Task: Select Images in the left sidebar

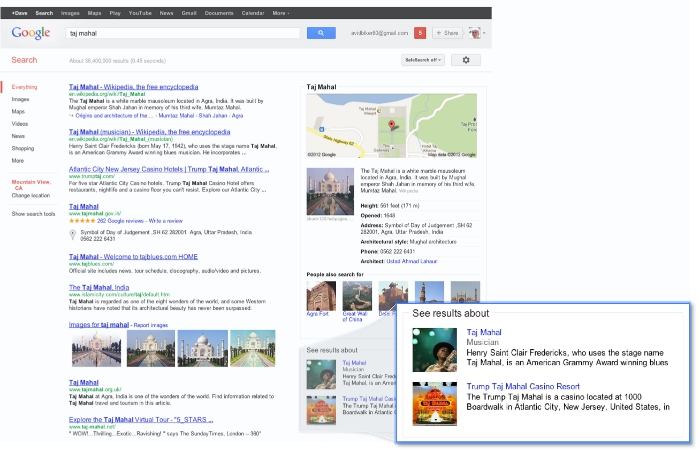Action: (x=20, y=99)
